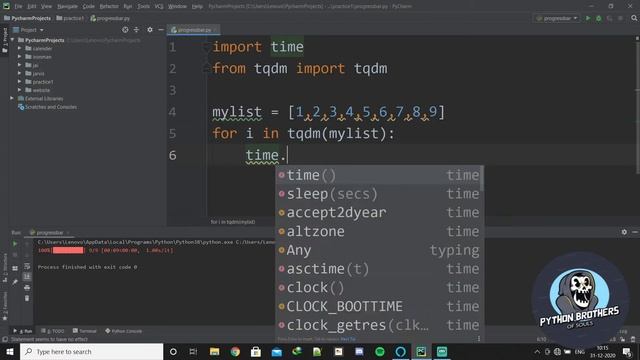Open the notification center icon
640x360 pixels.
click(x=627, y=351)
